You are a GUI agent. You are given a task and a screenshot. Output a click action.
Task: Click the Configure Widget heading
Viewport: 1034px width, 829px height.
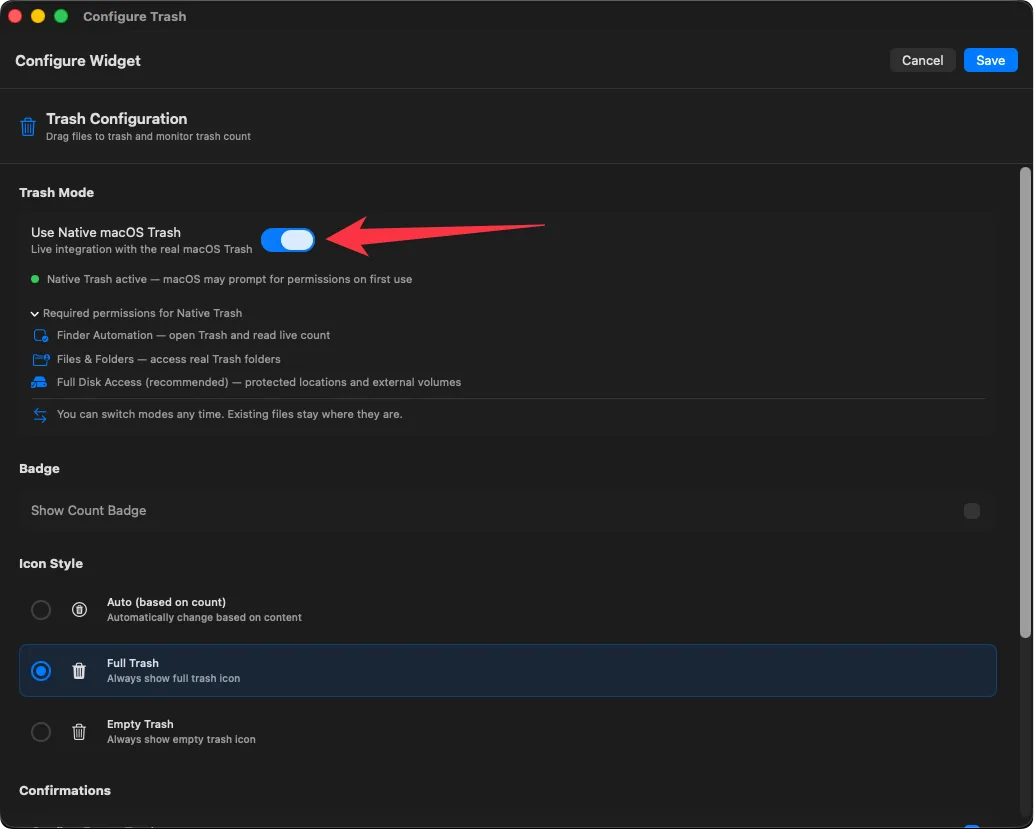point(78,61)
